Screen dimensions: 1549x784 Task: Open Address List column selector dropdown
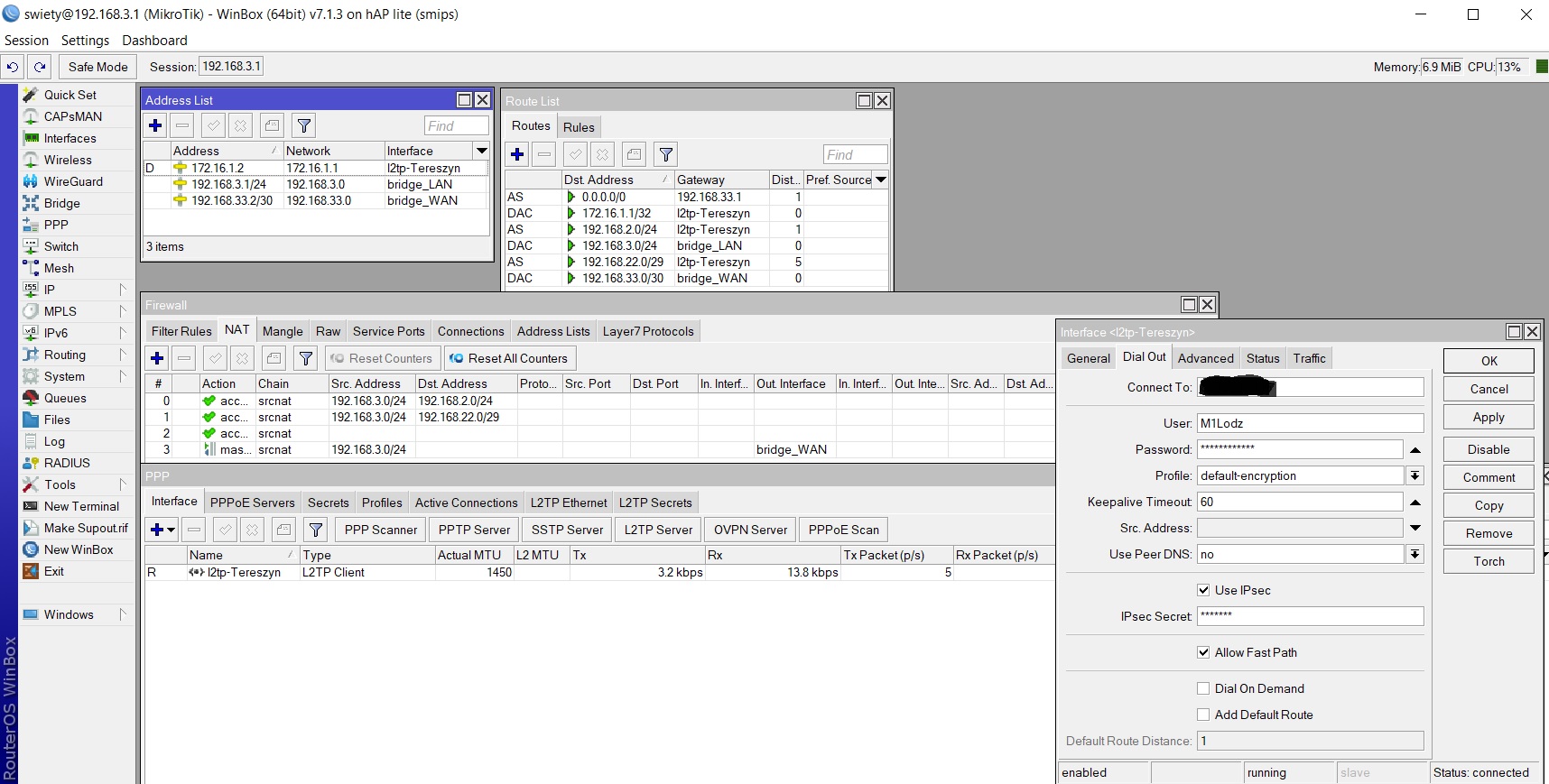482,151
